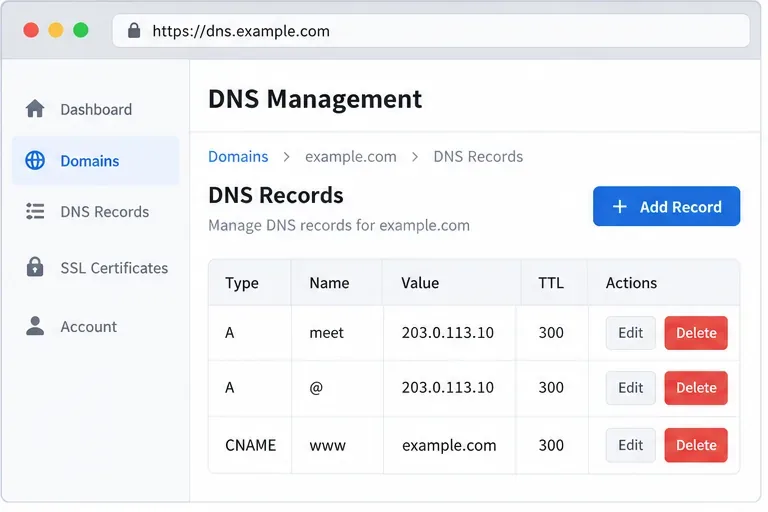Click the SSL Certificates lock icon
This screenshot has width=768, height=512.
tap(35, 267)
